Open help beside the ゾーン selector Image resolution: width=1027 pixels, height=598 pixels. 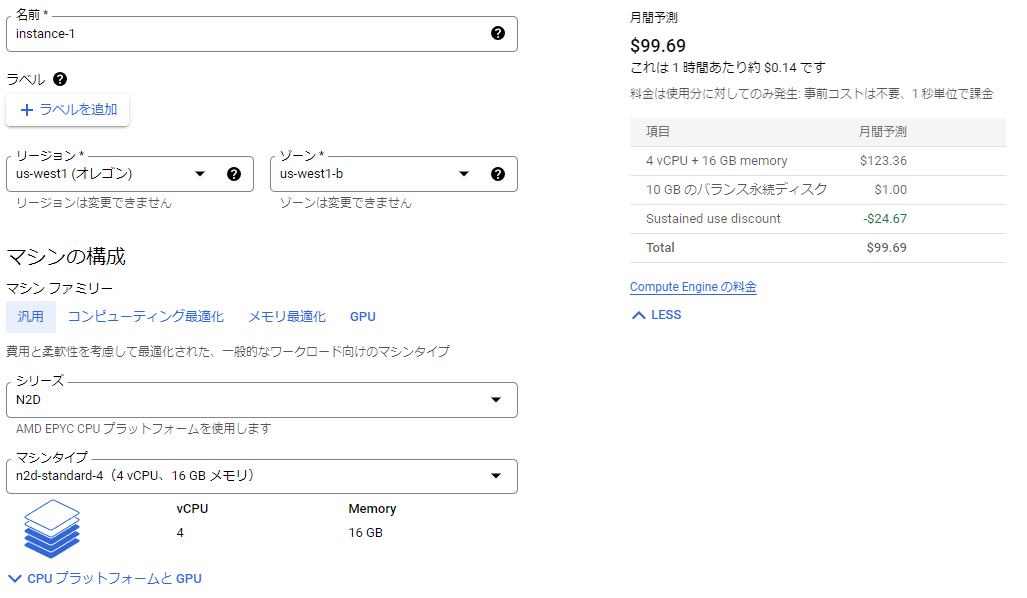(497, 173)
